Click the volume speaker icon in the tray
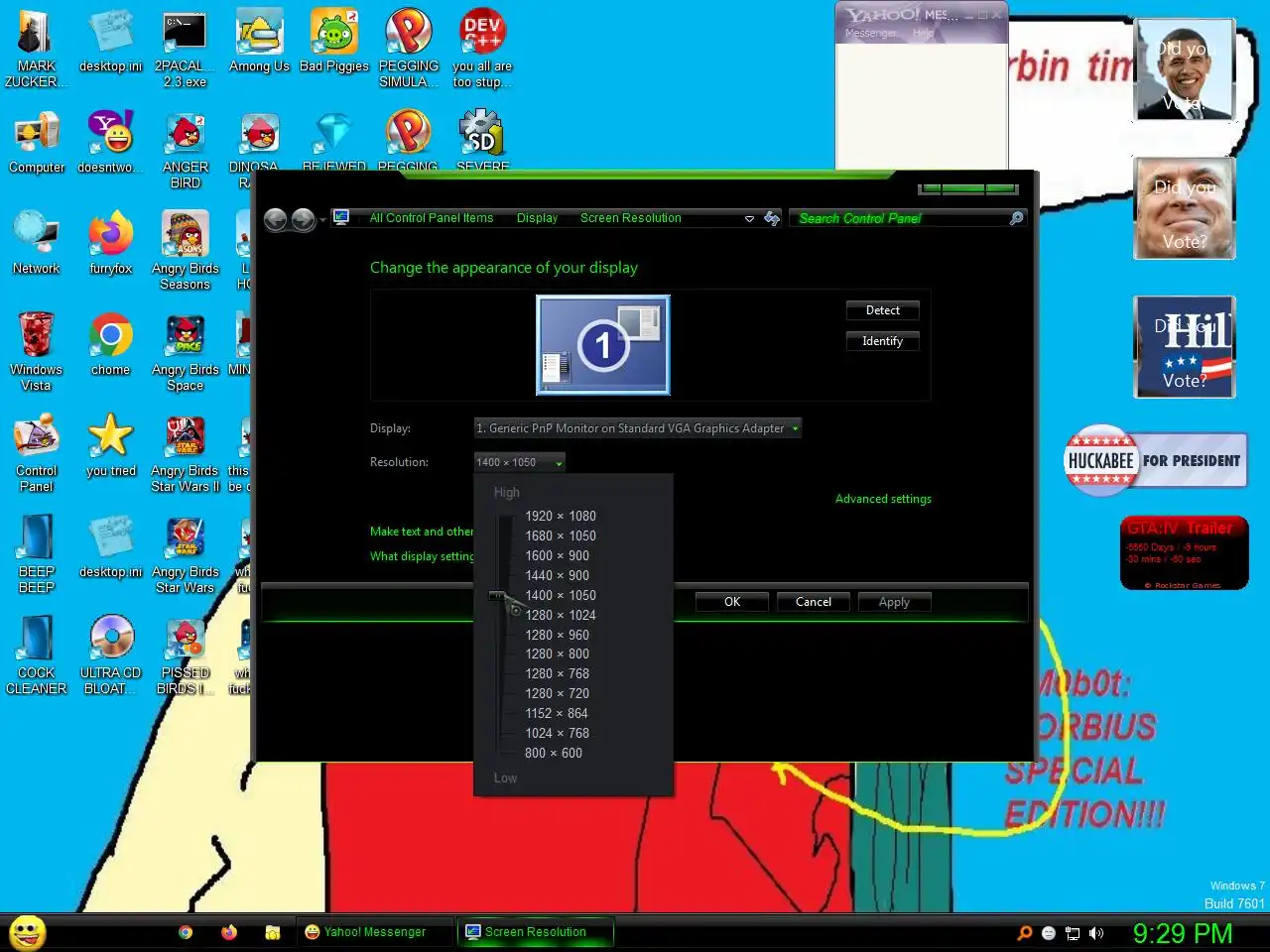Viewport: 1270px width, 952px height. coord(1096,933)
